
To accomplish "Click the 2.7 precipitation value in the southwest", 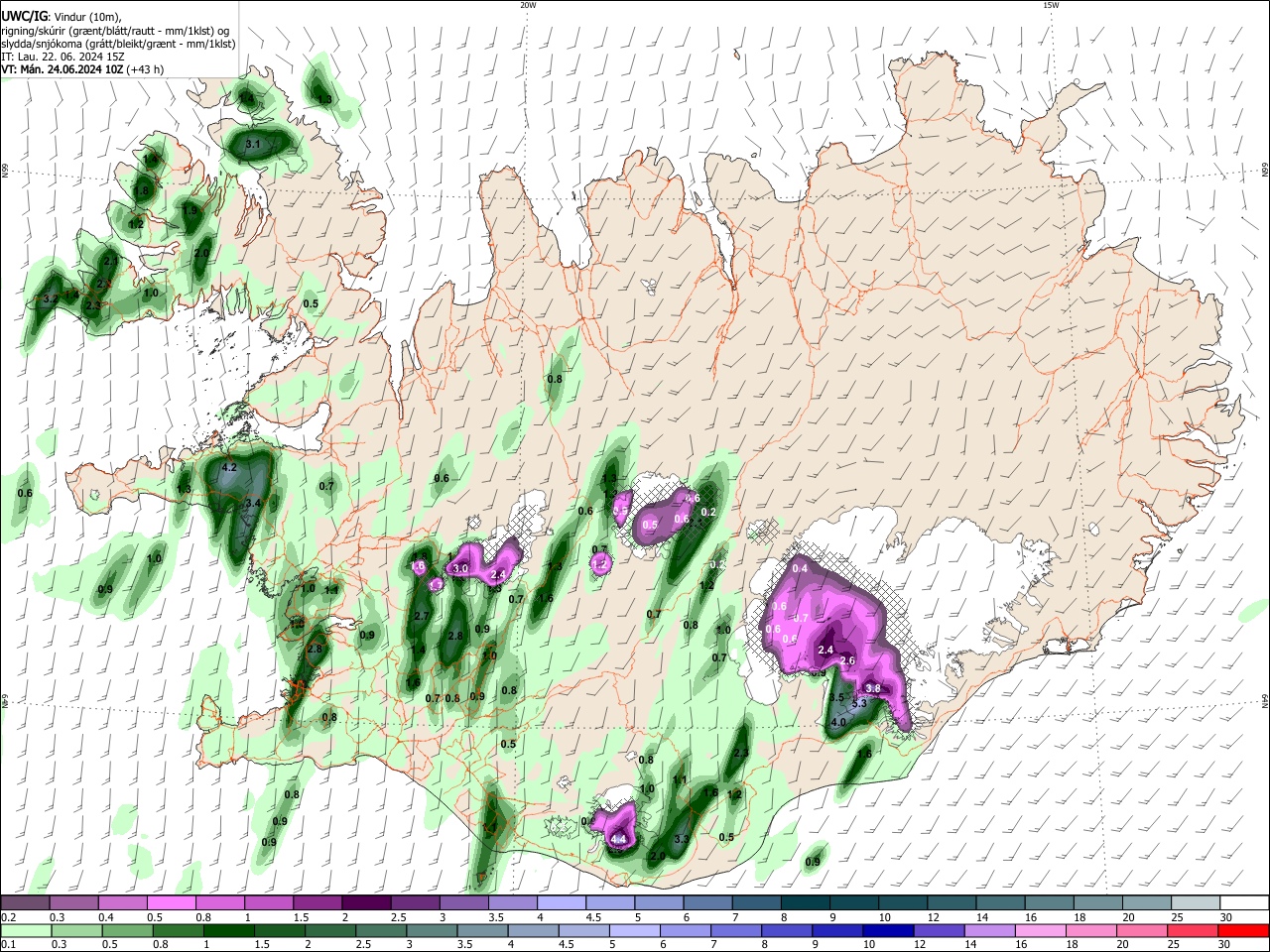I will pos(421,617).
